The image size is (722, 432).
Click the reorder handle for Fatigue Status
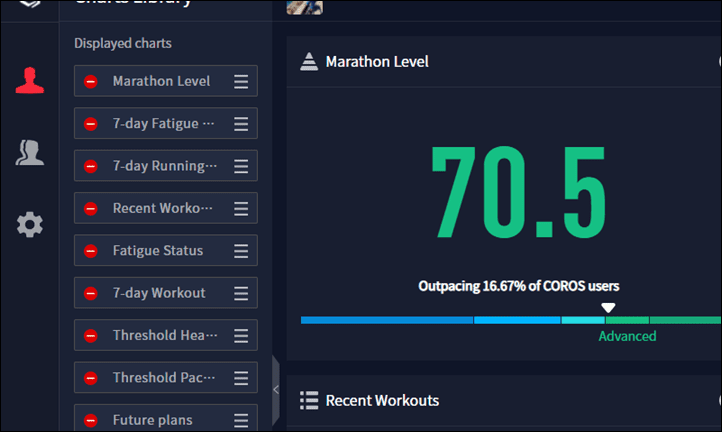click(241, 251)
